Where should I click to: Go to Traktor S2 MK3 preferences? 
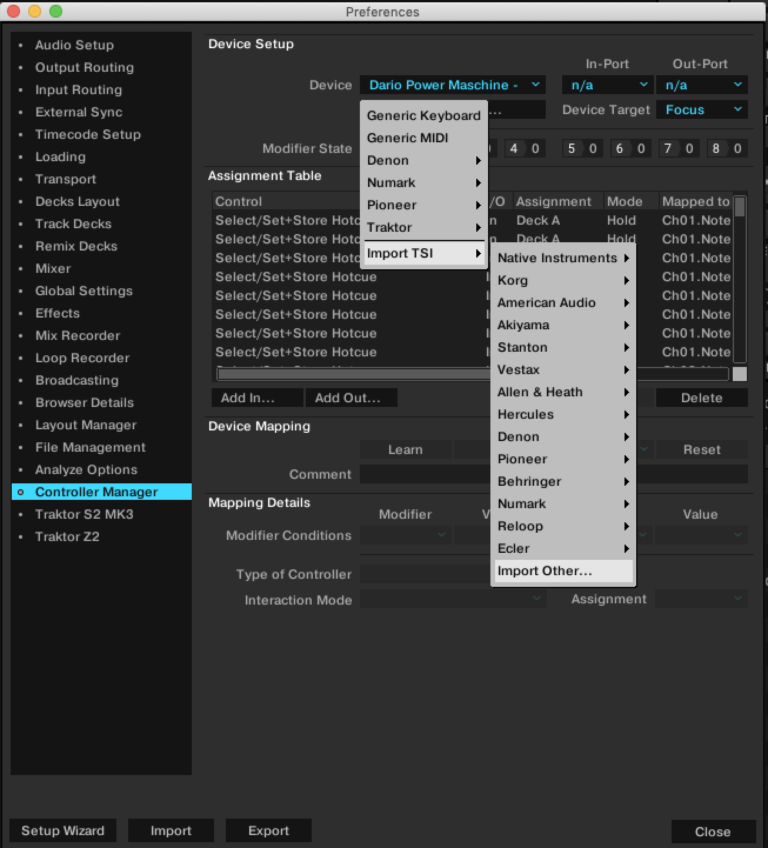[x=84, y=514]
